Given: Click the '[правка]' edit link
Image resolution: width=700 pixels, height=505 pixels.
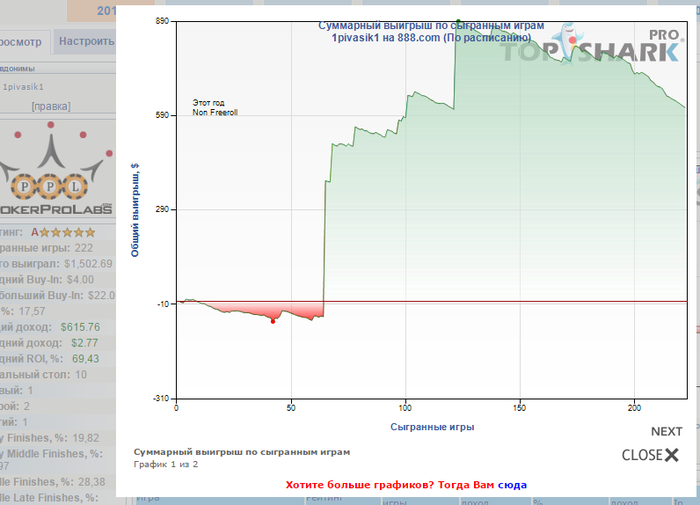Looking at the screenshot, I should tap(51, 106).
